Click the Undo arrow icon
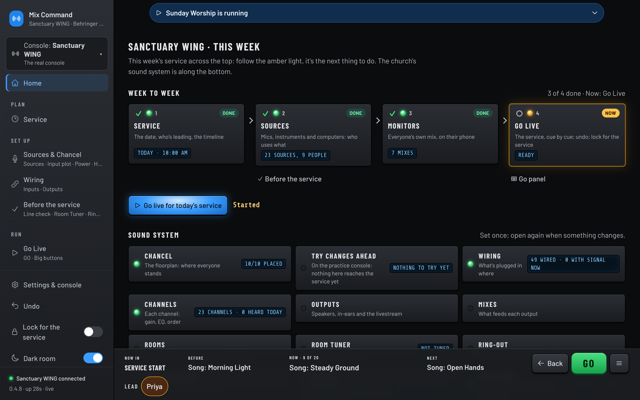 (15, 306)
